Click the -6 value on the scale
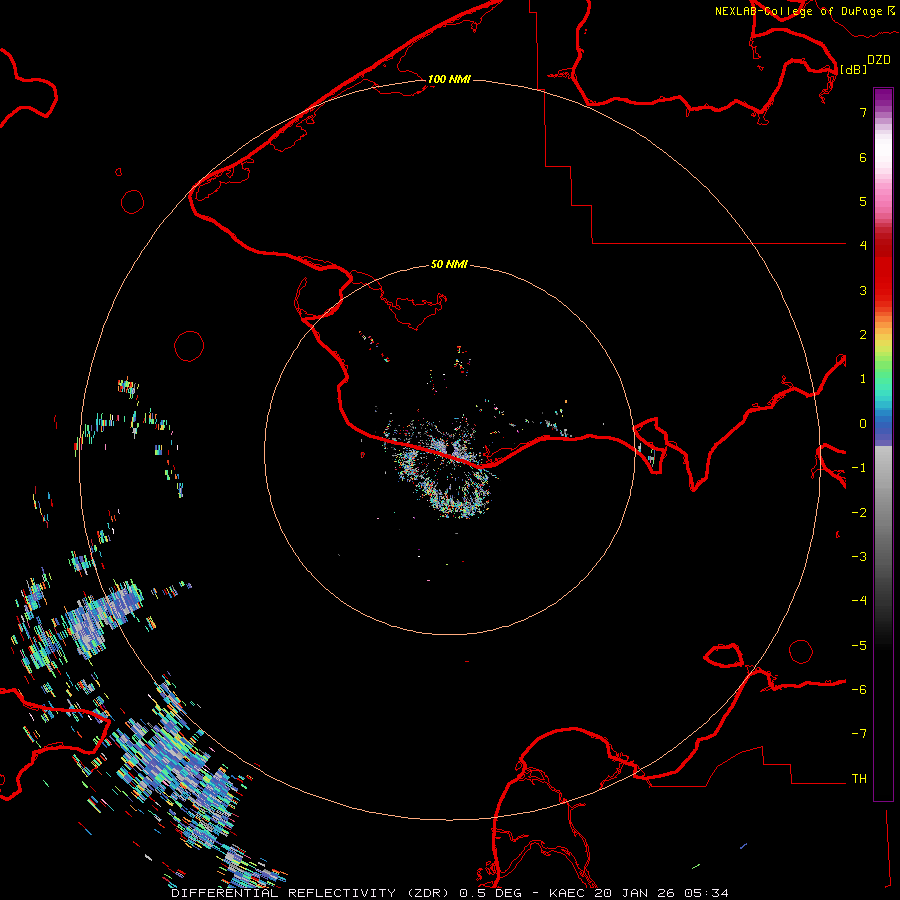This screenshot has width=900, height=900. click(x=859, y=690)
